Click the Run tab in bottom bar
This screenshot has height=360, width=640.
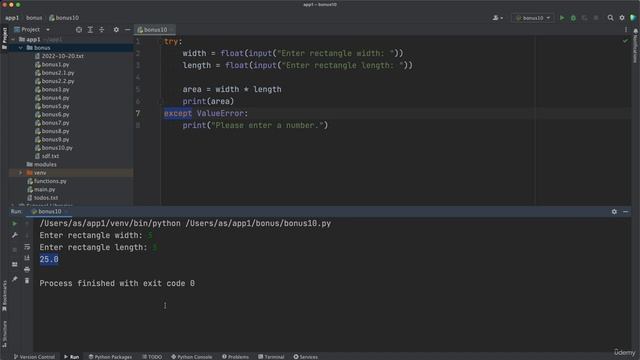[x=72, y=357]
